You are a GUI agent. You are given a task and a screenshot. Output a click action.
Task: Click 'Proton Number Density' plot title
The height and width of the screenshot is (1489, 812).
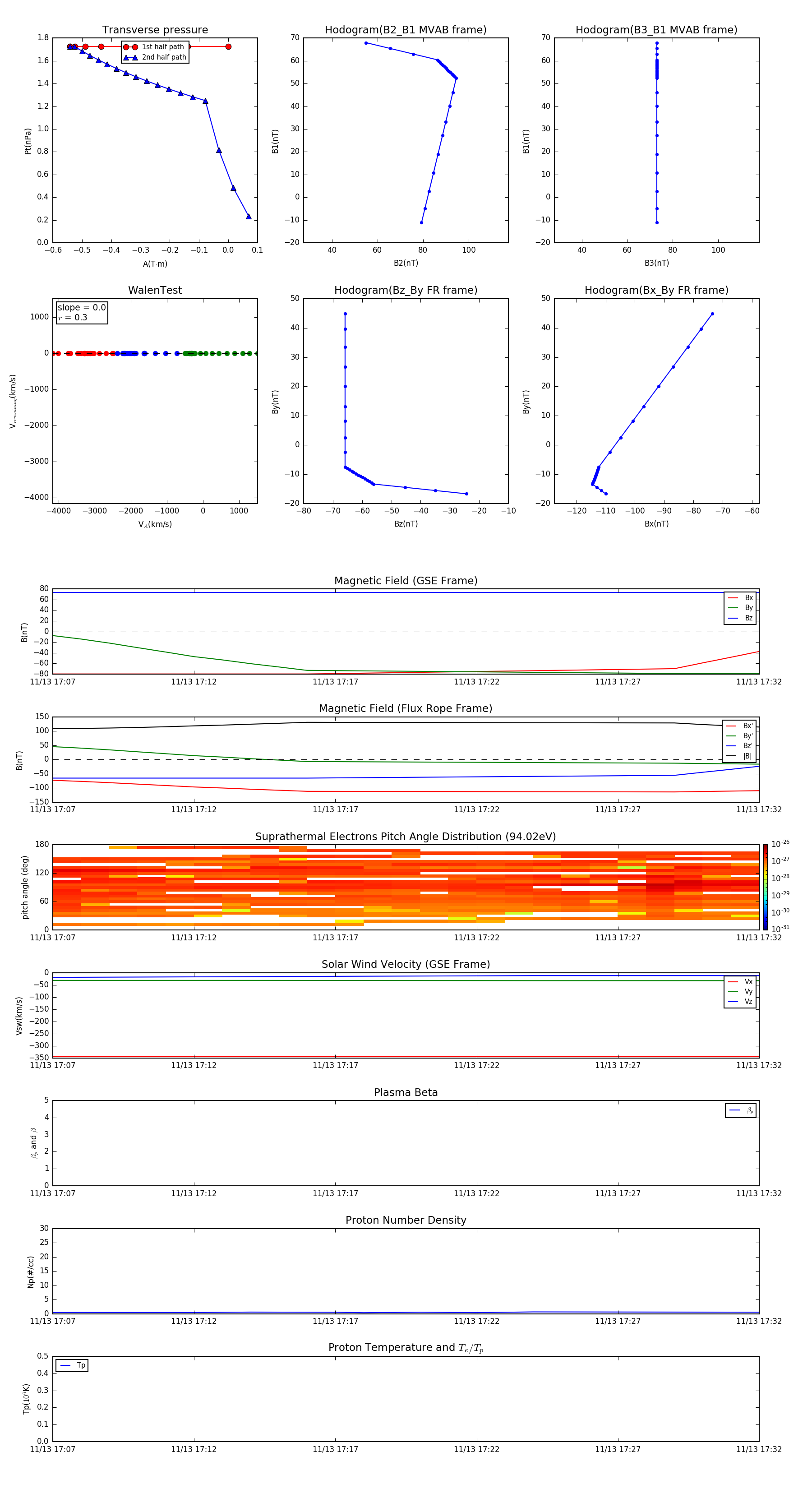(x=406, y=1220)
